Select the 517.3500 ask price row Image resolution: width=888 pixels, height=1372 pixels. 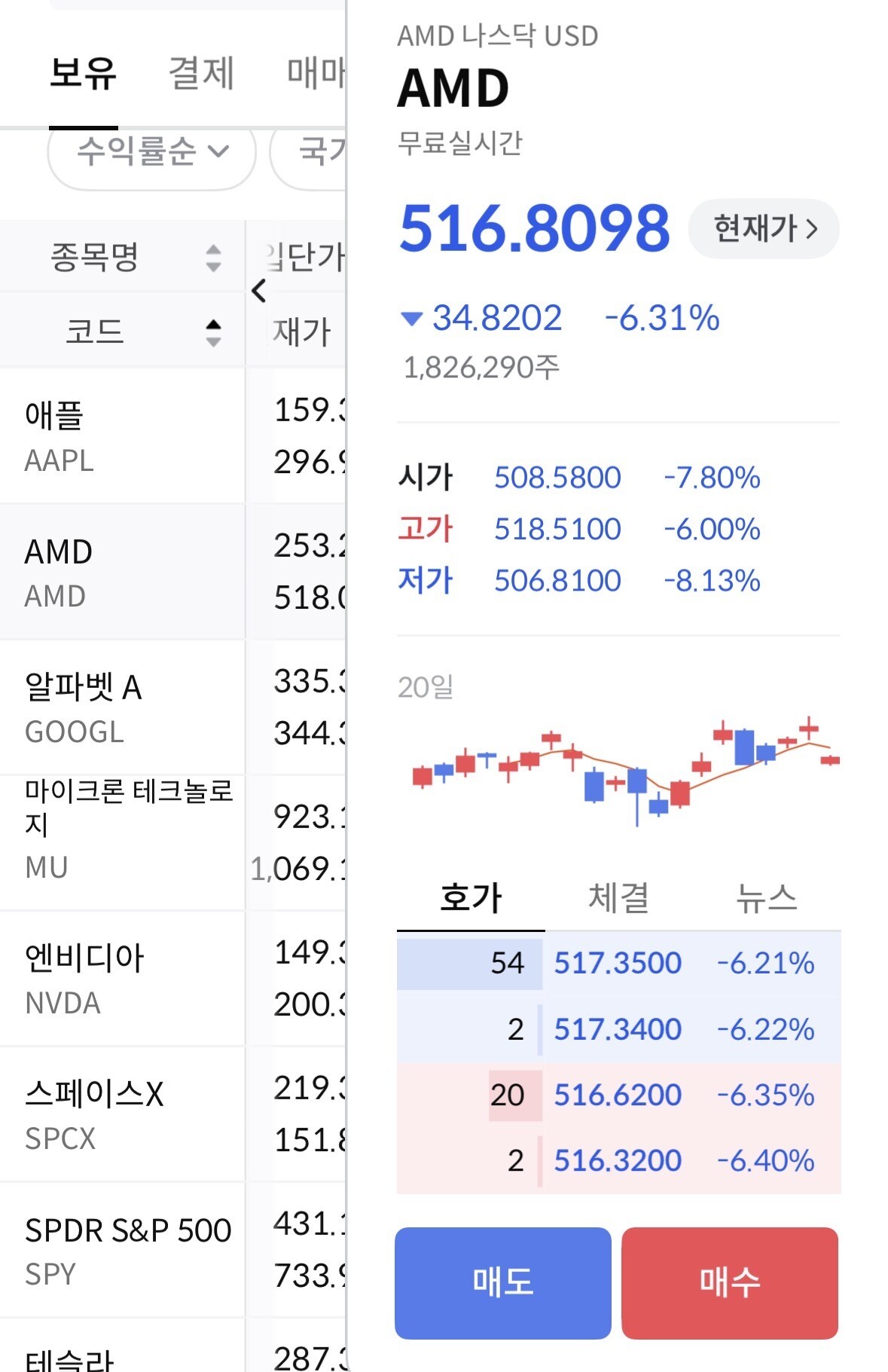pos(618,962)
